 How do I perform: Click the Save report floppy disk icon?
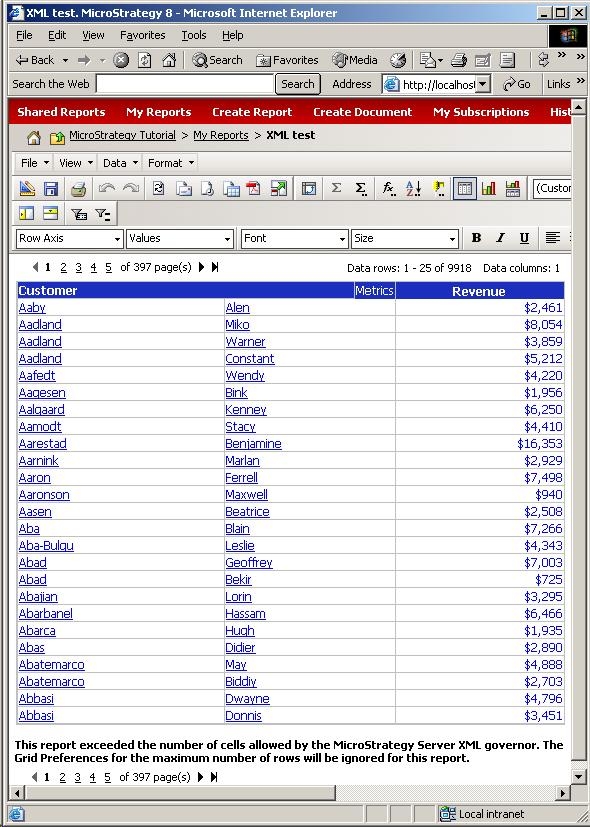tap(51, 189)
